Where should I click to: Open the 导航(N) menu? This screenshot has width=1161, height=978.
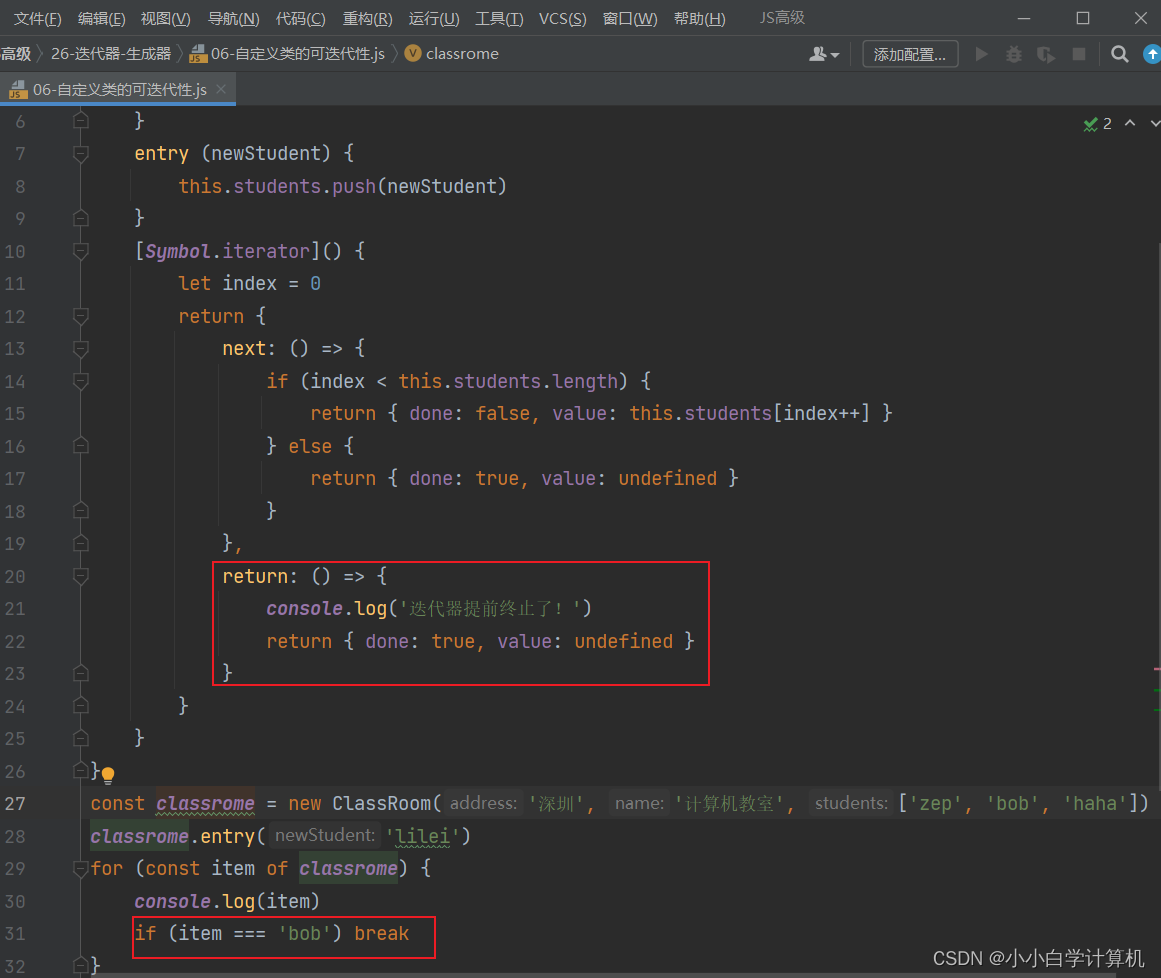233,19
